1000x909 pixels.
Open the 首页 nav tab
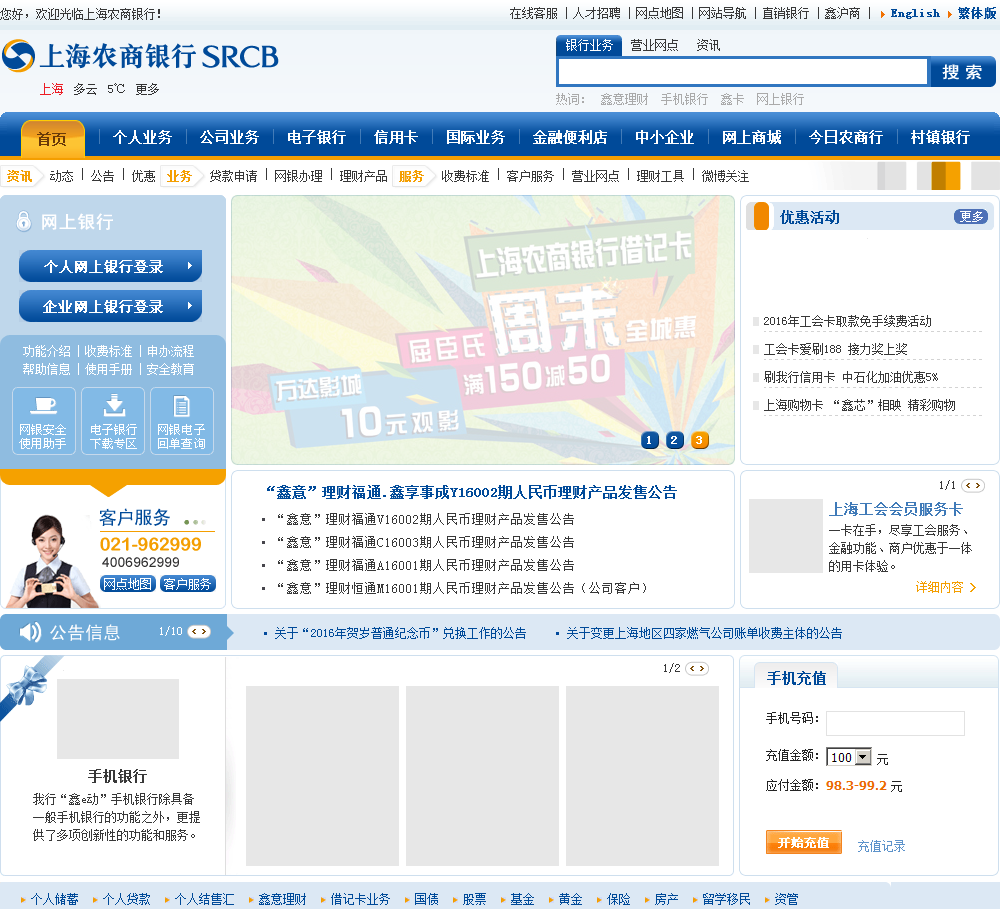(x=52, y=138)
